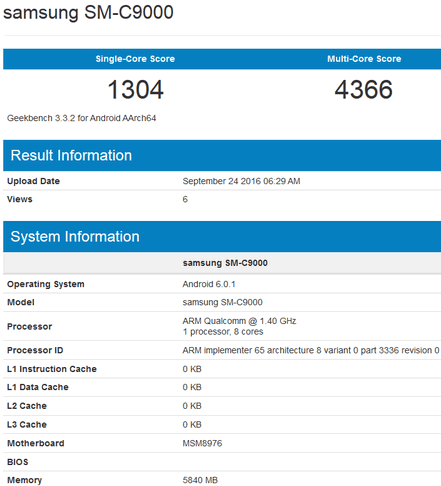Click the BIOS row label
The image size is (441, 486).
pyautogui.click(x=18, y=462)
